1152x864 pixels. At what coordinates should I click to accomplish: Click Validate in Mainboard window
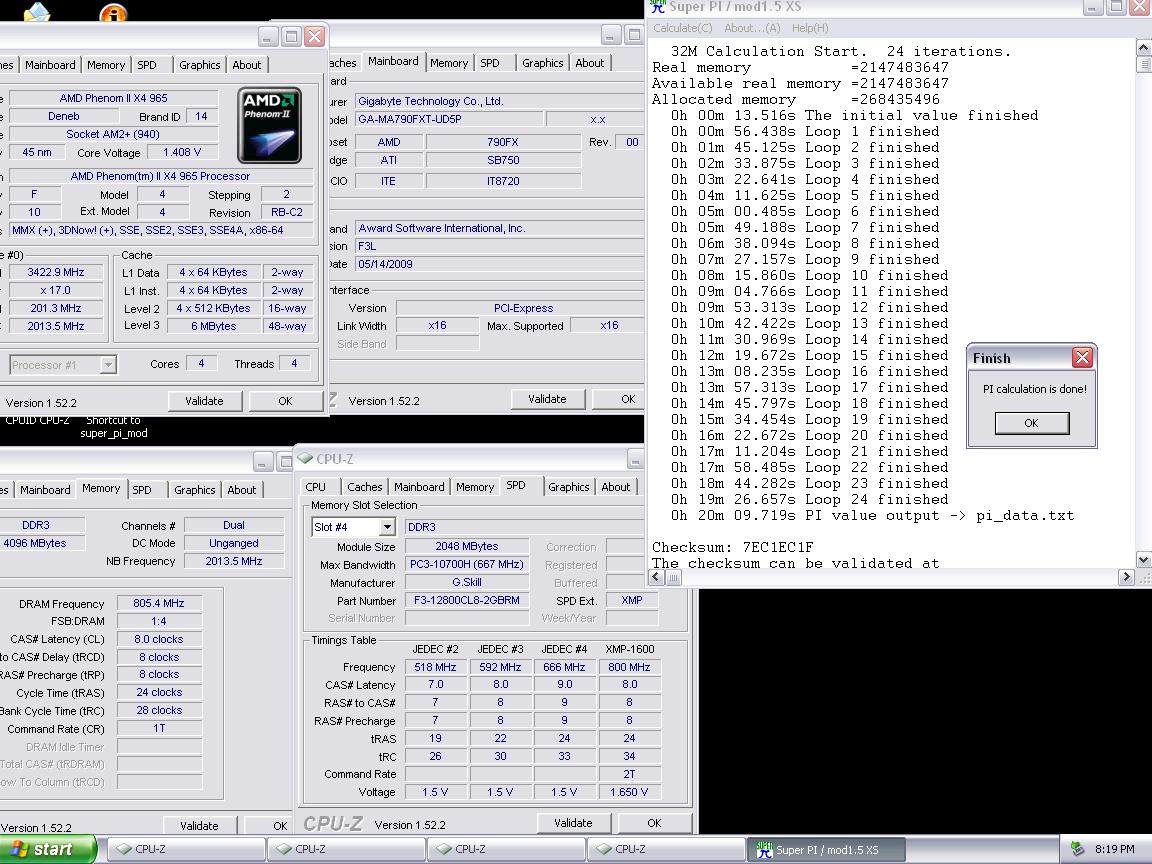(547, 399)
